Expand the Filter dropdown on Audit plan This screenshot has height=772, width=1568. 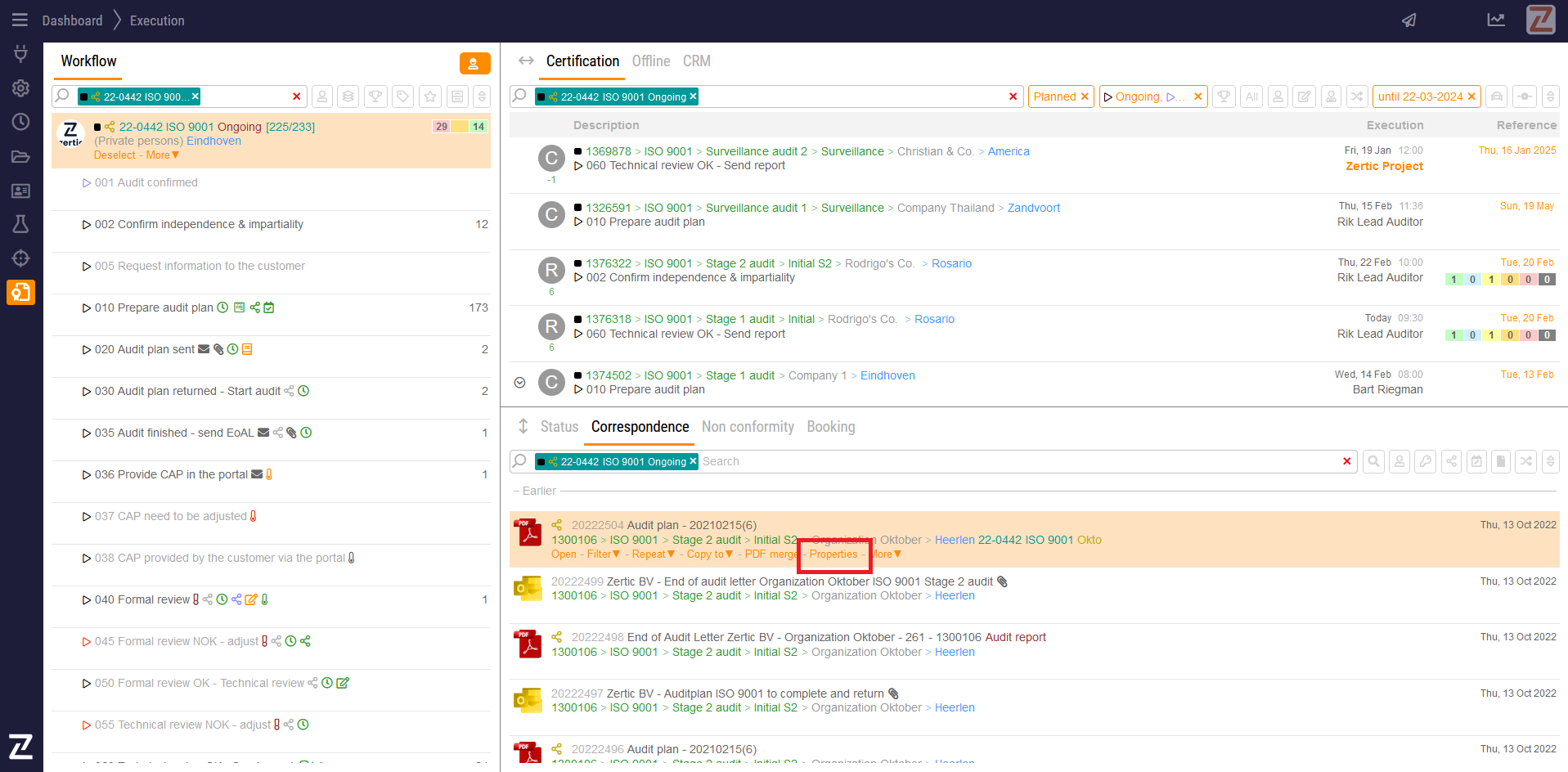click(x=604, y=554)
